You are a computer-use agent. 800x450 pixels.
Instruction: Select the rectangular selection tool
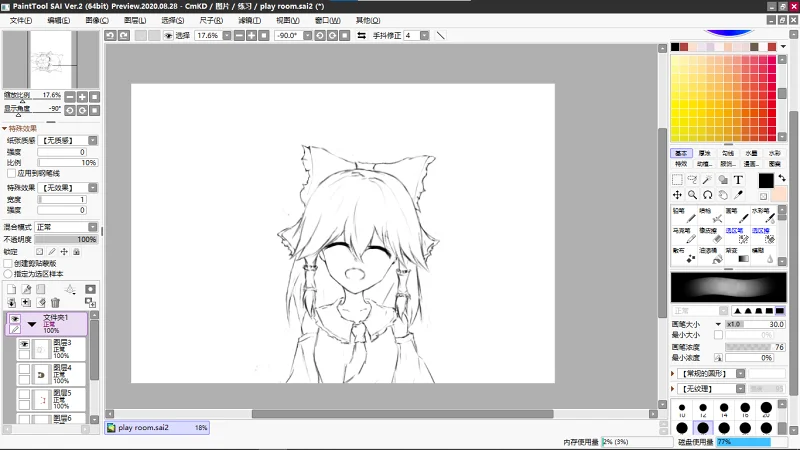677,180
